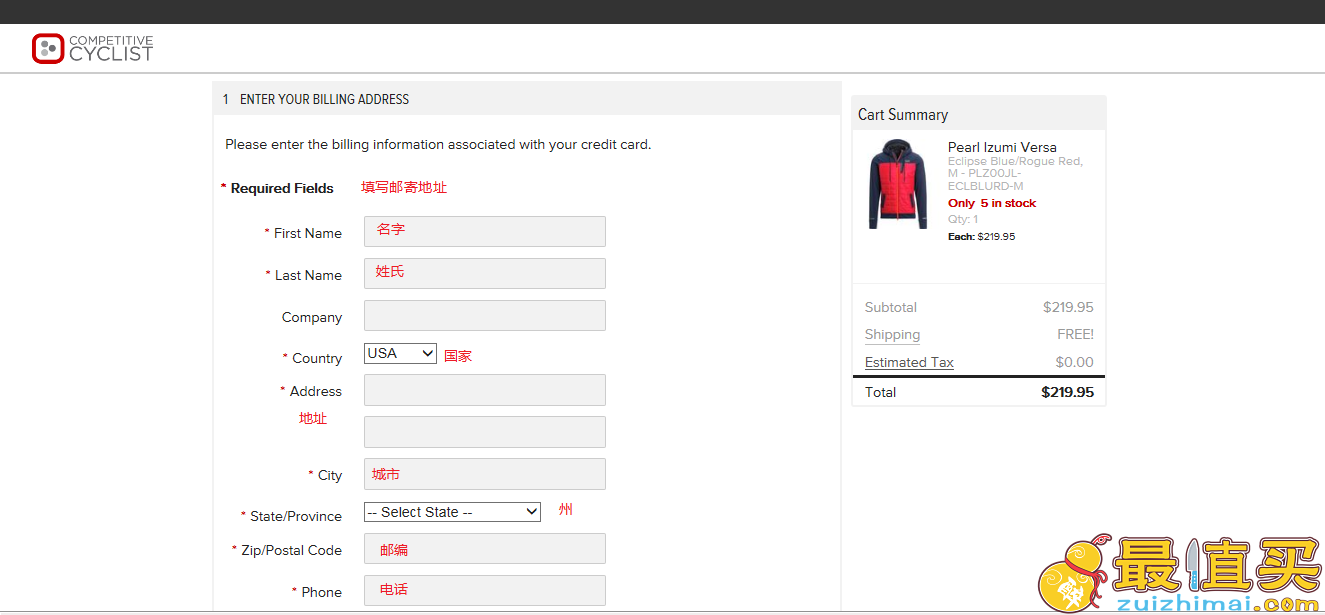The image size is (1325, 615).
Task: Click into the Company field
Action: (x=485, y=315)
